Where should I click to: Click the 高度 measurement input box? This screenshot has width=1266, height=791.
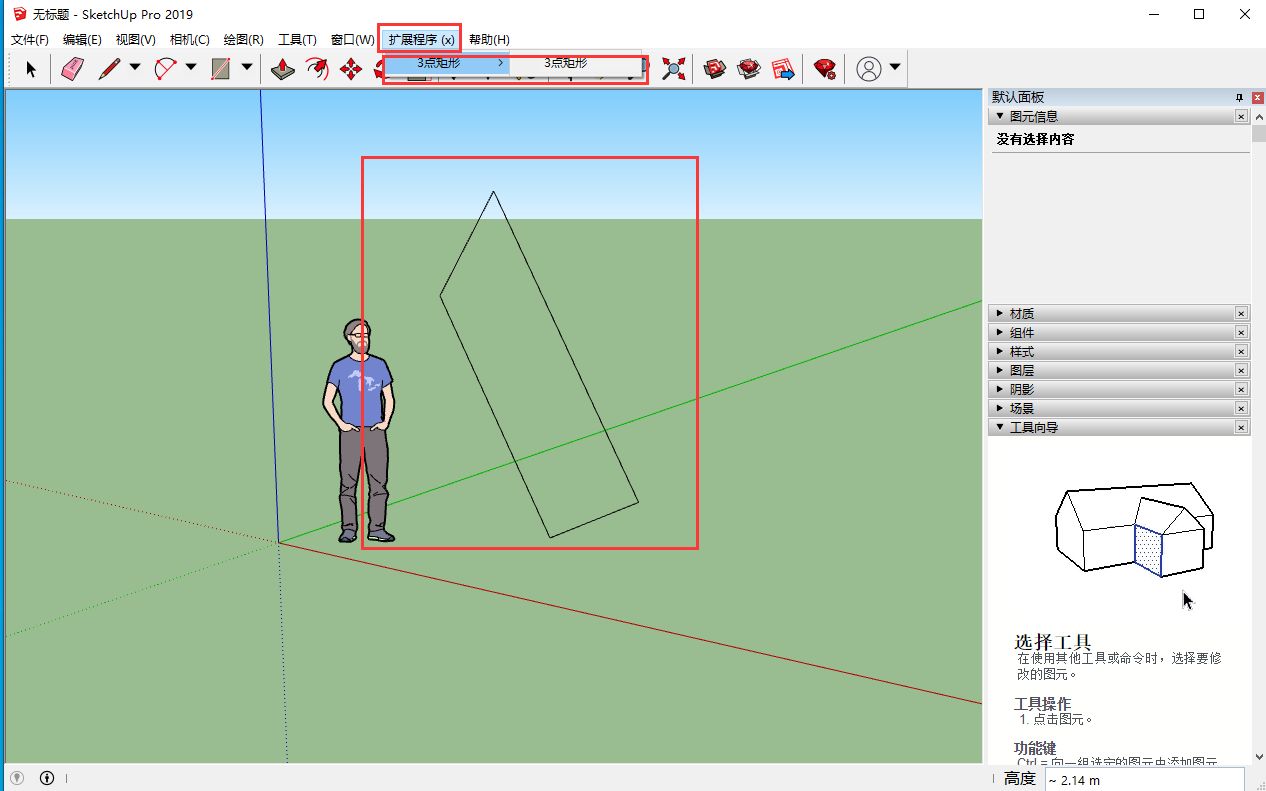[x=1144, y=780]
